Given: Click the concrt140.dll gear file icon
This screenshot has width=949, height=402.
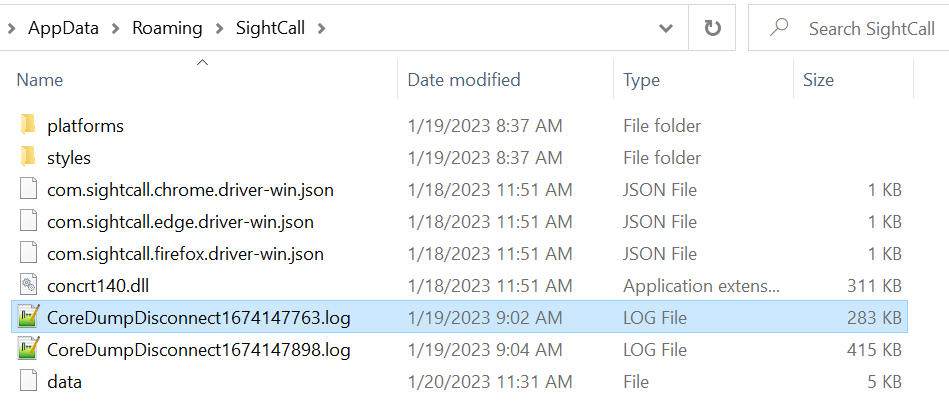Looking at the screenshot, I should (x=28, y=285).
